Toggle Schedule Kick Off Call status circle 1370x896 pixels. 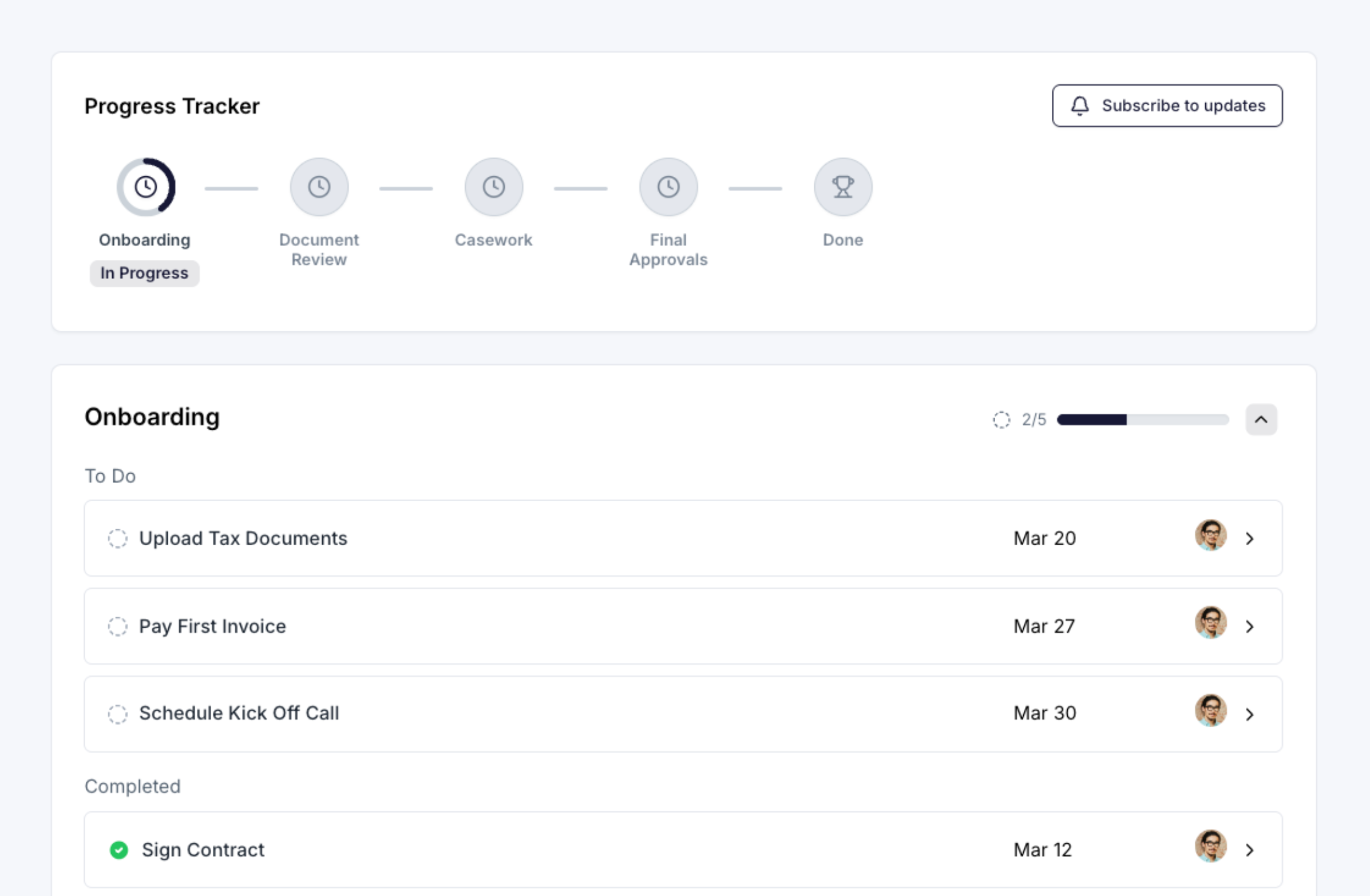pos(117,714)
